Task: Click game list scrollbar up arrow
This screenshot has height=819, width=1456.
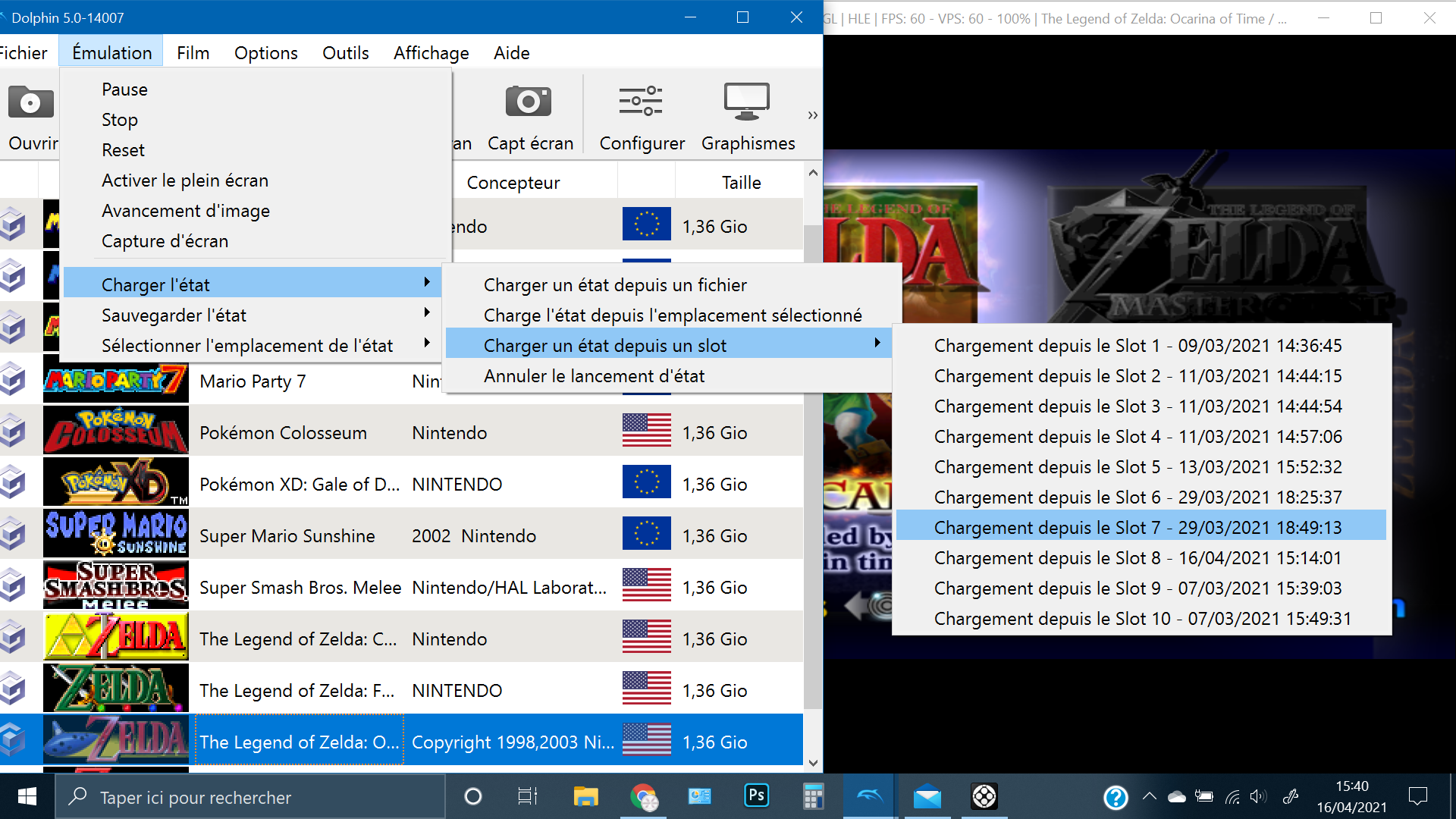Action: (813, 173)
